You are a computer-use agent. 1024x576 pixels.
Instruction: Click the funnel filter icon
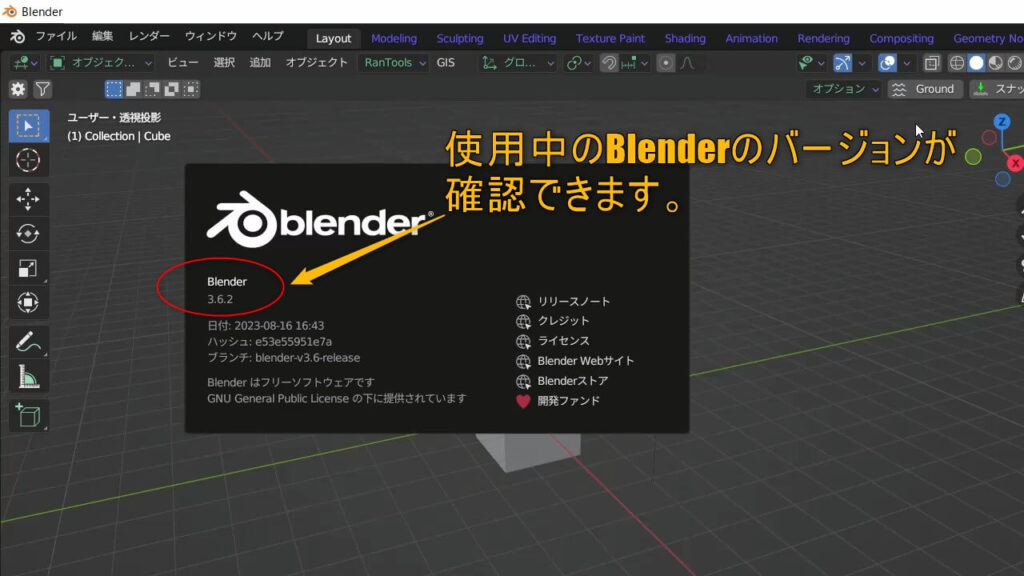pyautogui.click(x=42, y=89)
